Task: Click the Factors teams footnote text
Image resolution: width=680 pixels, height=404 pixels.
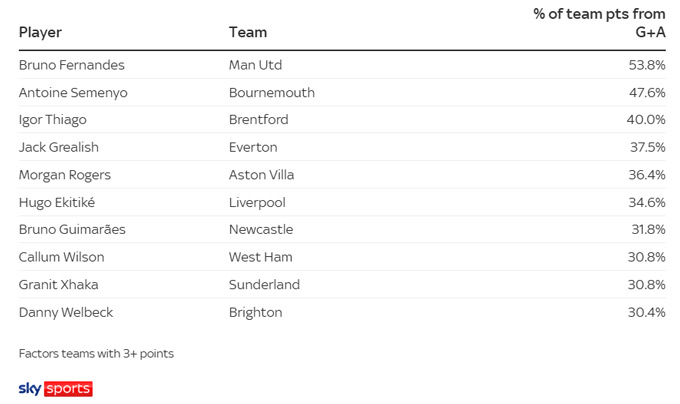Action: pyautogui.click(x=96, y=353)
